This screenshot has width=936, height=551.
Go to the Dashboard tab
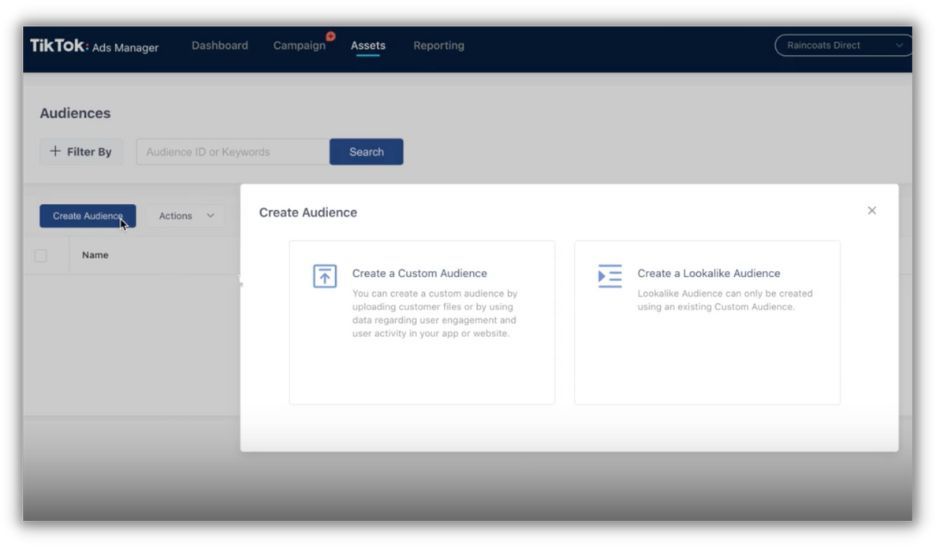click(219, 46)
